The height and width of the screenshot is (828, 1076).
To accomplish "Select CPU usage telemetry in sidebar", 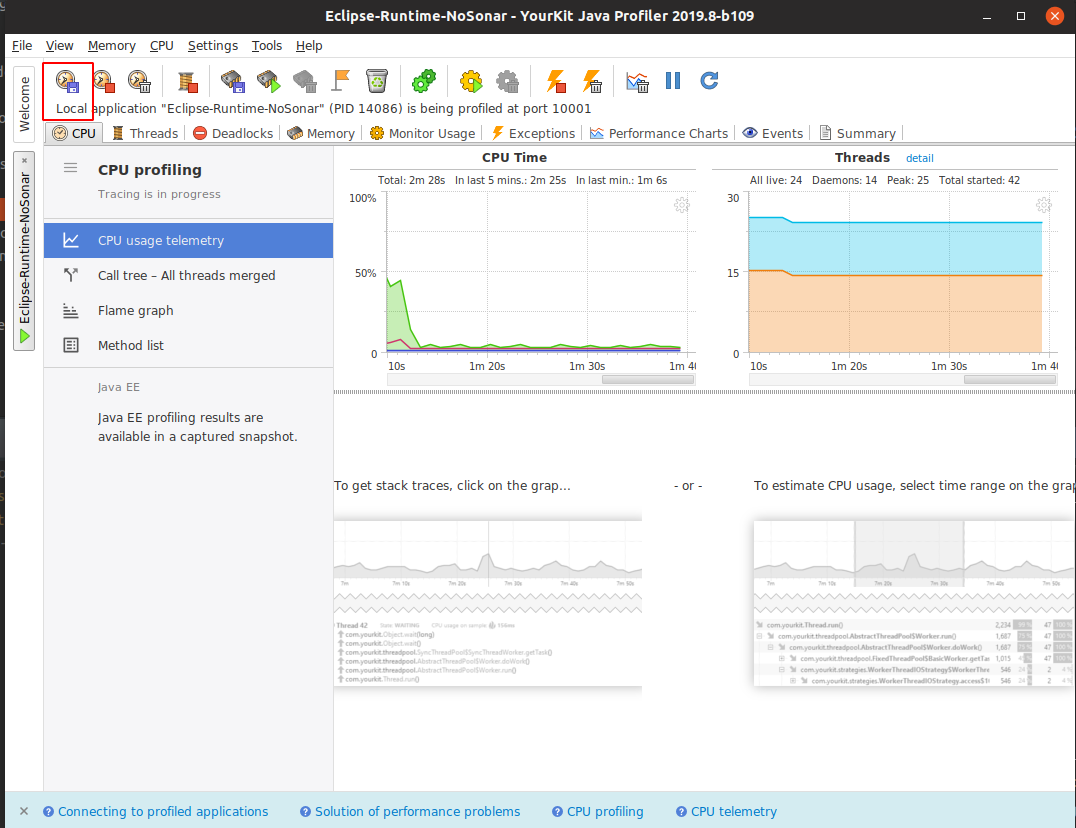I will point(189,240).
